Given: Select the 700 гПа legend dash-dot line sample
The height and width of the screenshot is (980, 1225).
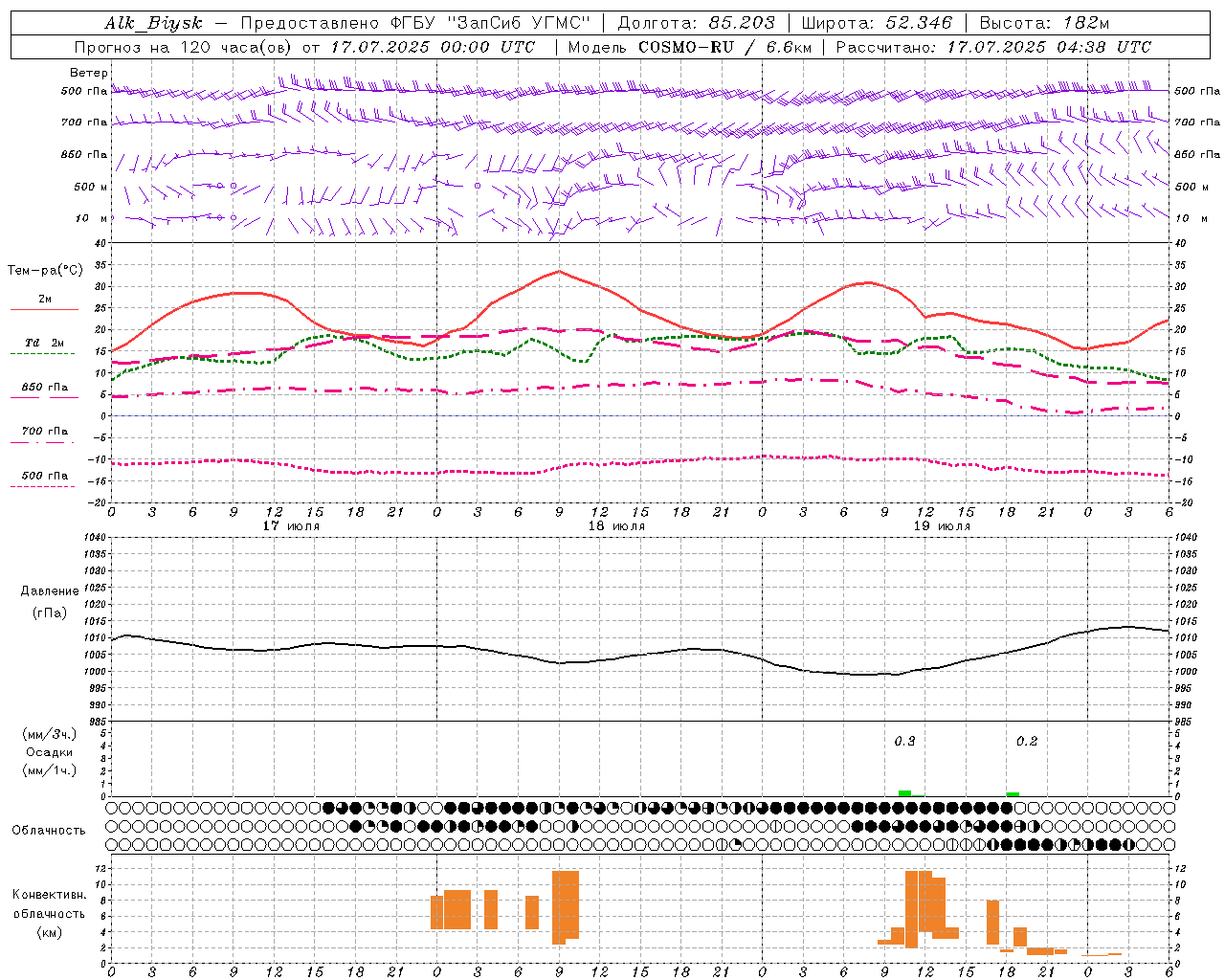Looking at the screenshot, I should [x=42, y=443].
